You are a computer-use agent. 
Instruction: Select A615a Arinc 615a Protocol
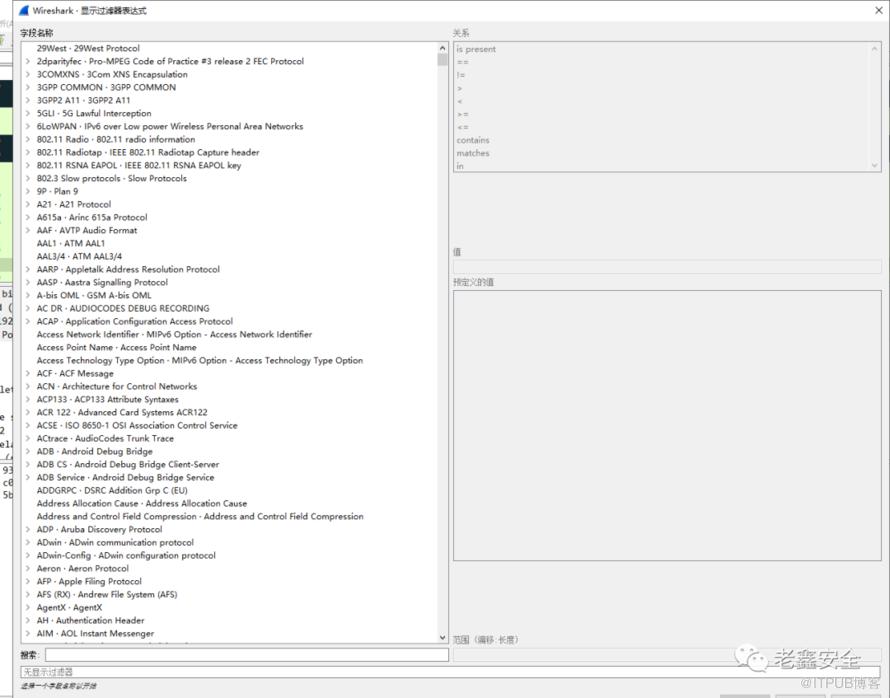[x=92, y=218]
